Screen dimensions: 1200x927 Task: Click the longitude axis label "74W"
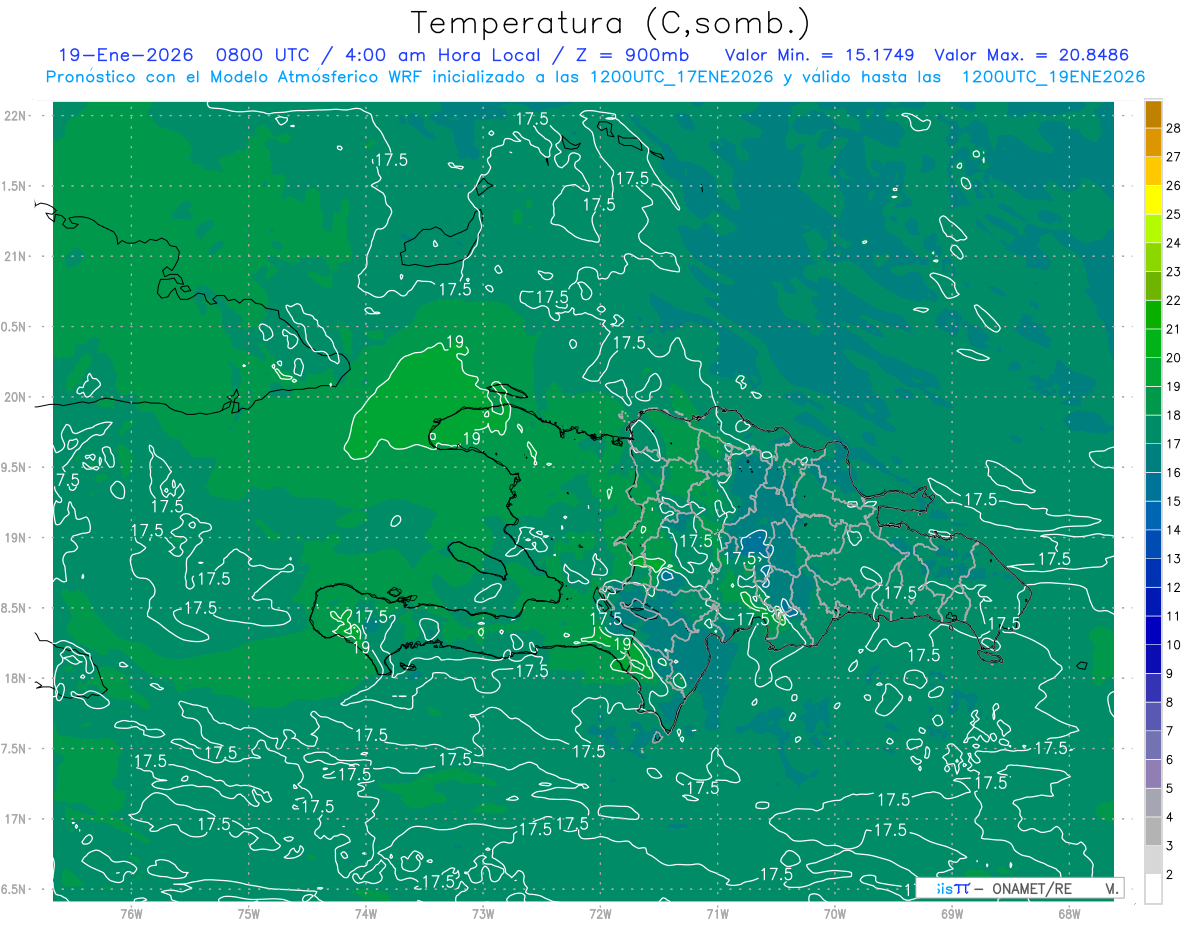(x=366, y=912)
